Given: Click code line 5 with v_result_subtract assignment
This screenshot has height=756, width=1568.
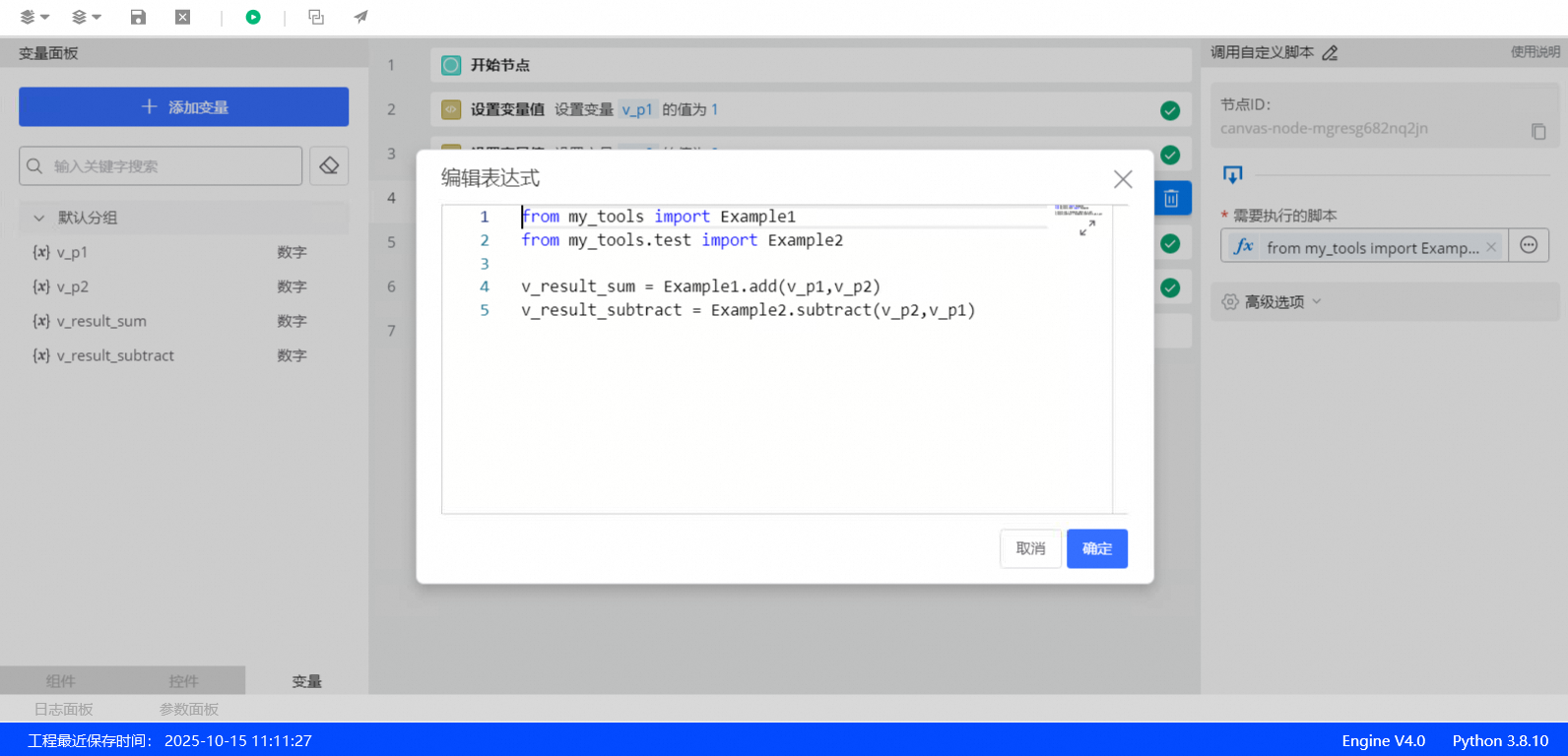Looking at the screenshot, I should [x=748, y=310].
